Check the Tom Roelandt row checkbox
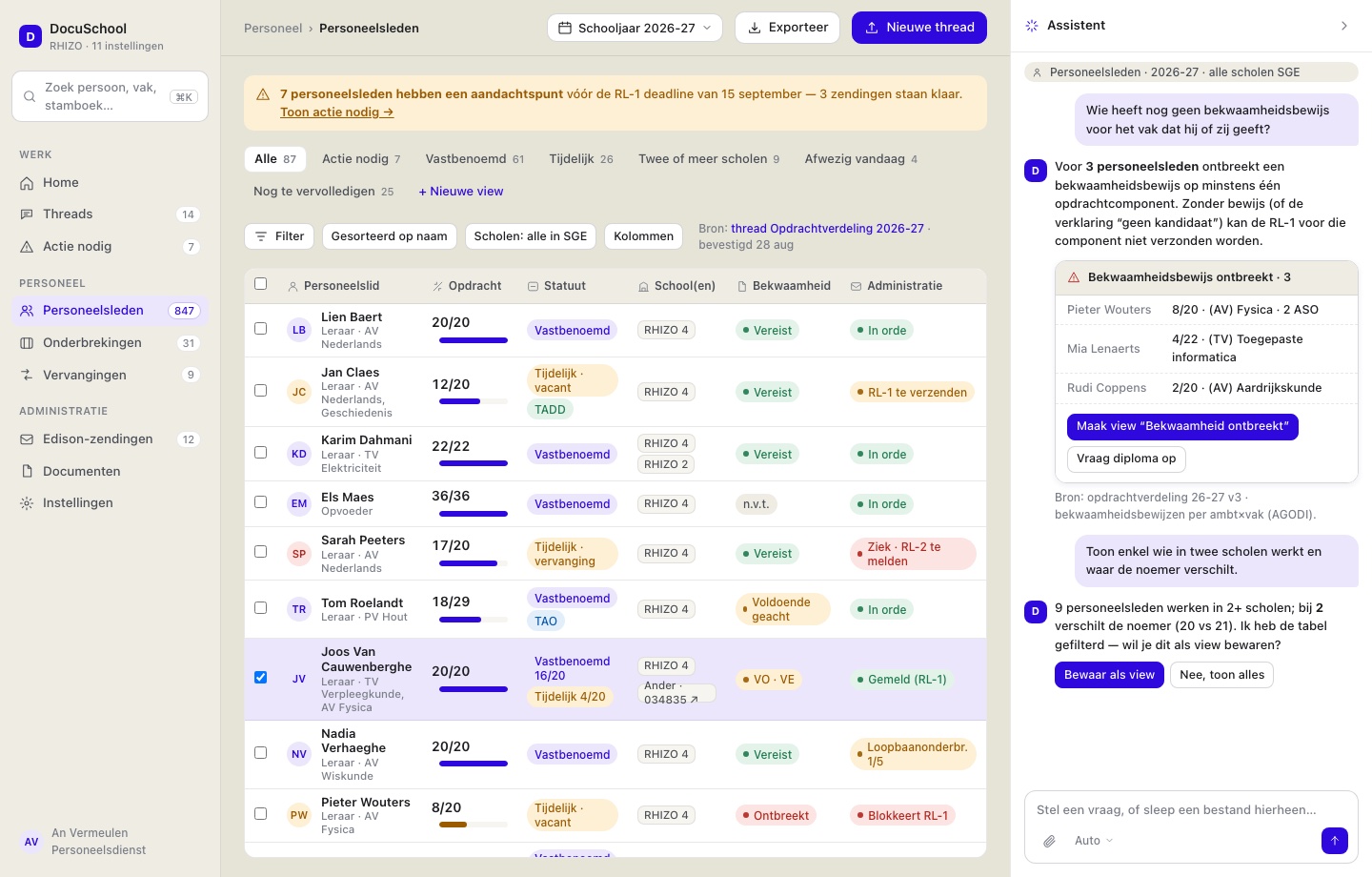 click(261, 608)
